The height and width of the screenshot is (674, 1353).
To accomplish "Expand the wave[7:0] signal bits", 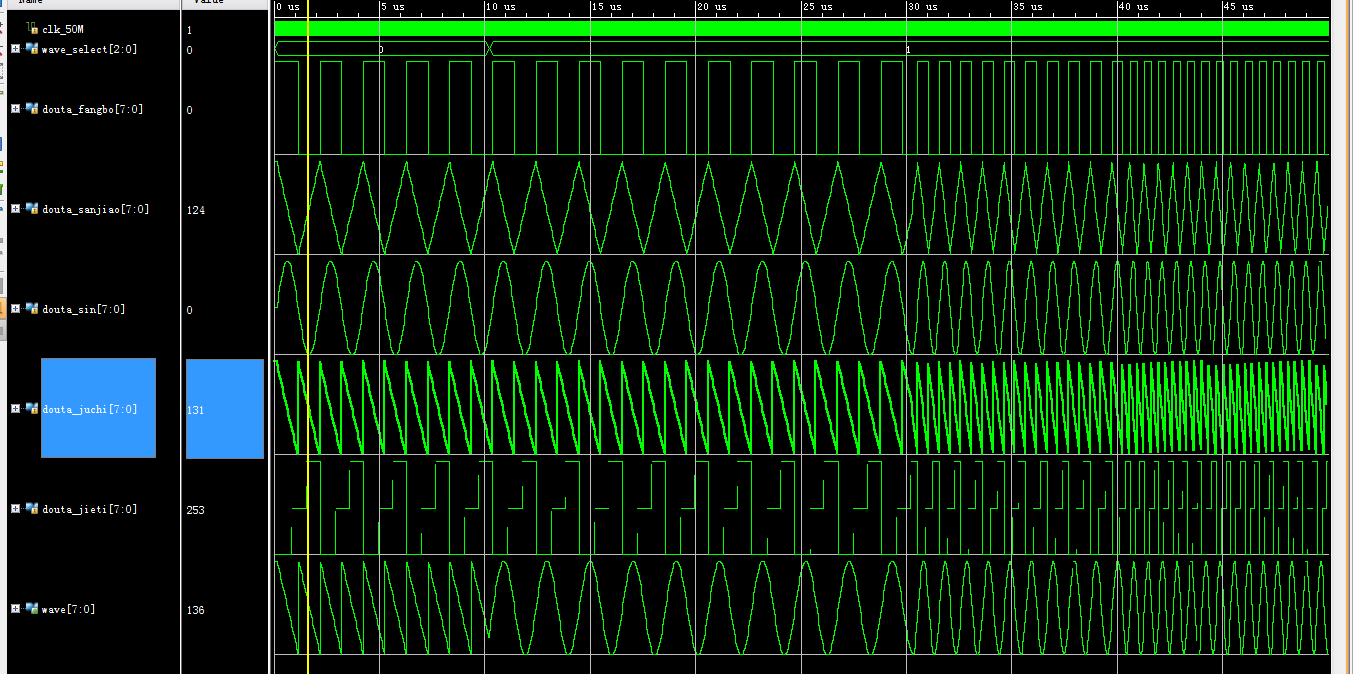I will click(x=15, y=609).
